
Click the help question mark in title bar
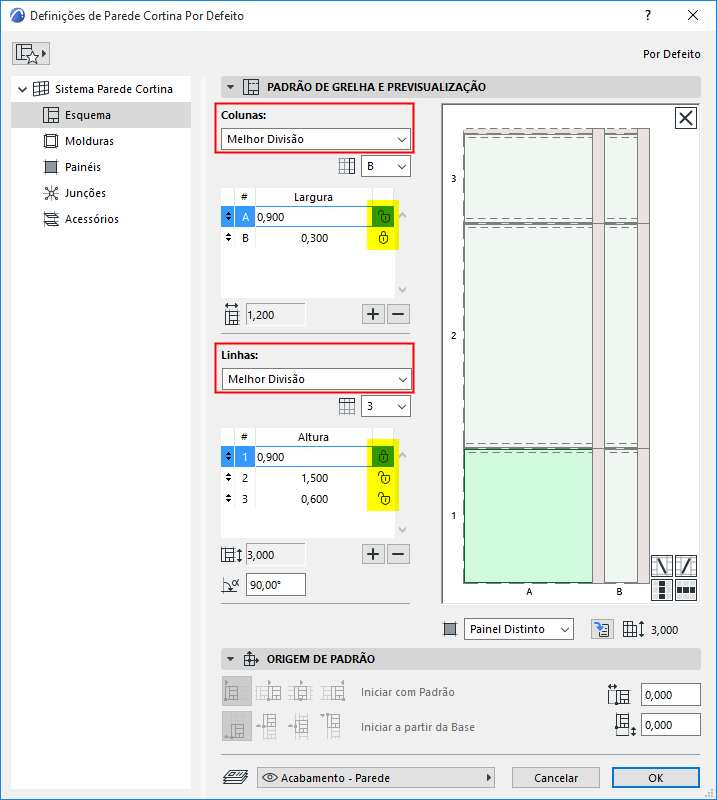coord(648,15)
